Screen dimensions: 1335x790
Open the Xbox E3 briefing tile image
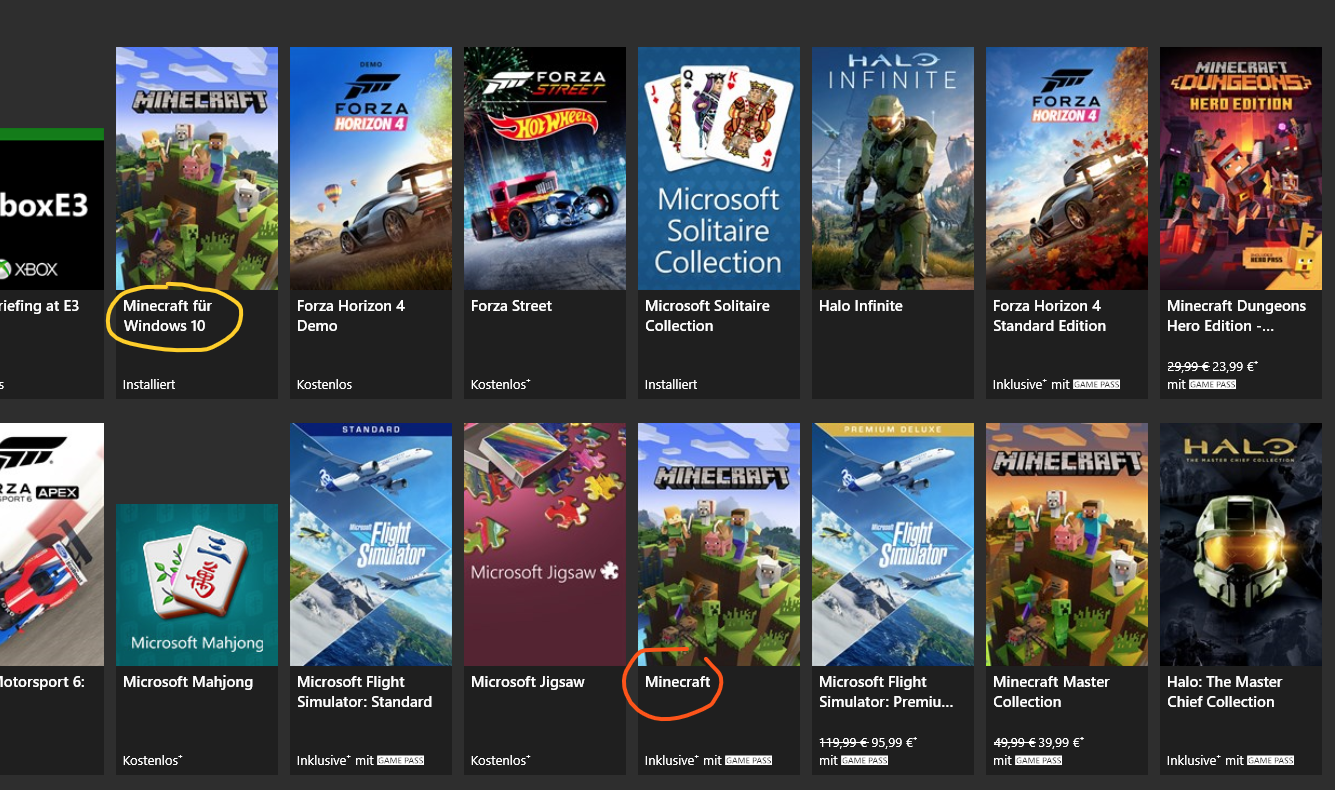52,208
